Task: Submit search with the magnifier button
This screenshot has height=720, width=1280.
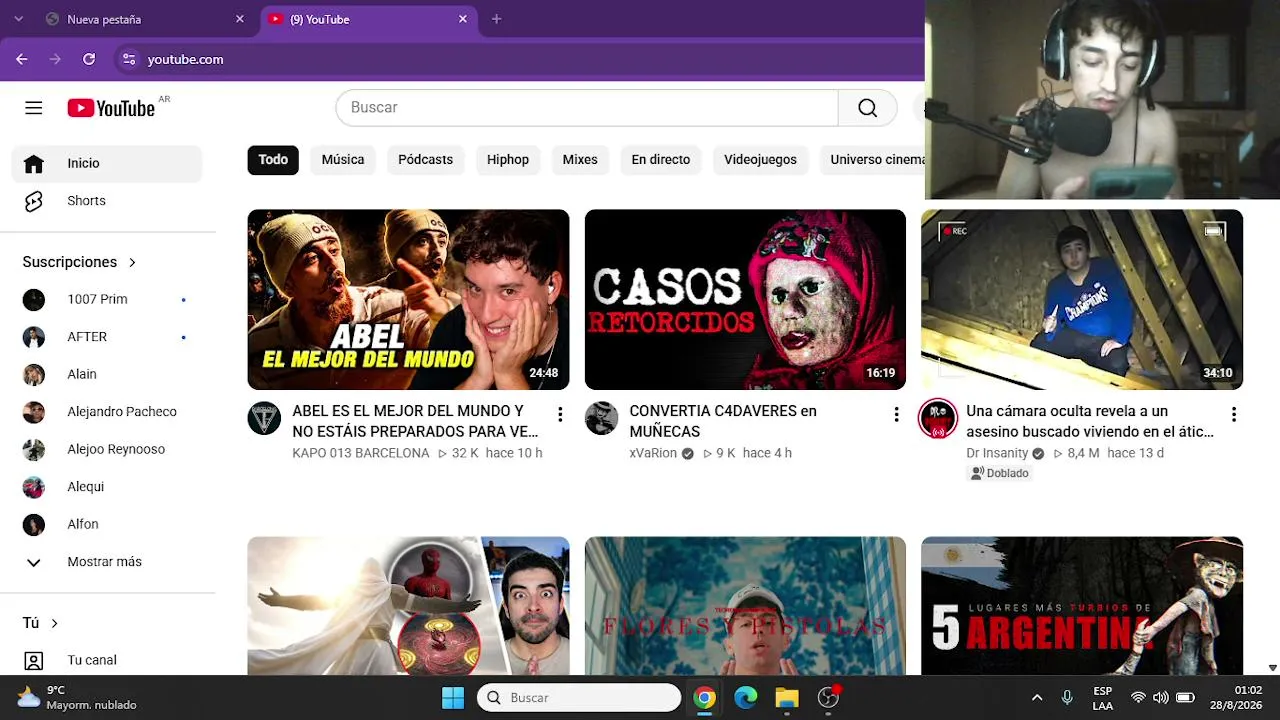Action: tap(867, 108)
